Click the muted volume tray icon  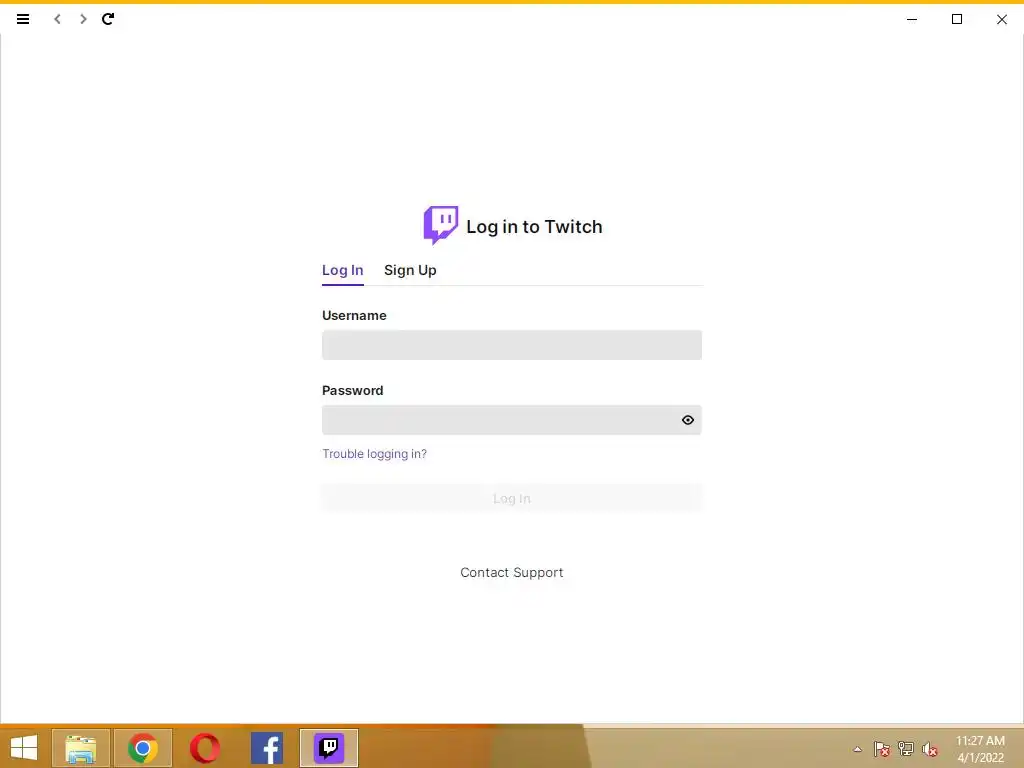[930, 749]
